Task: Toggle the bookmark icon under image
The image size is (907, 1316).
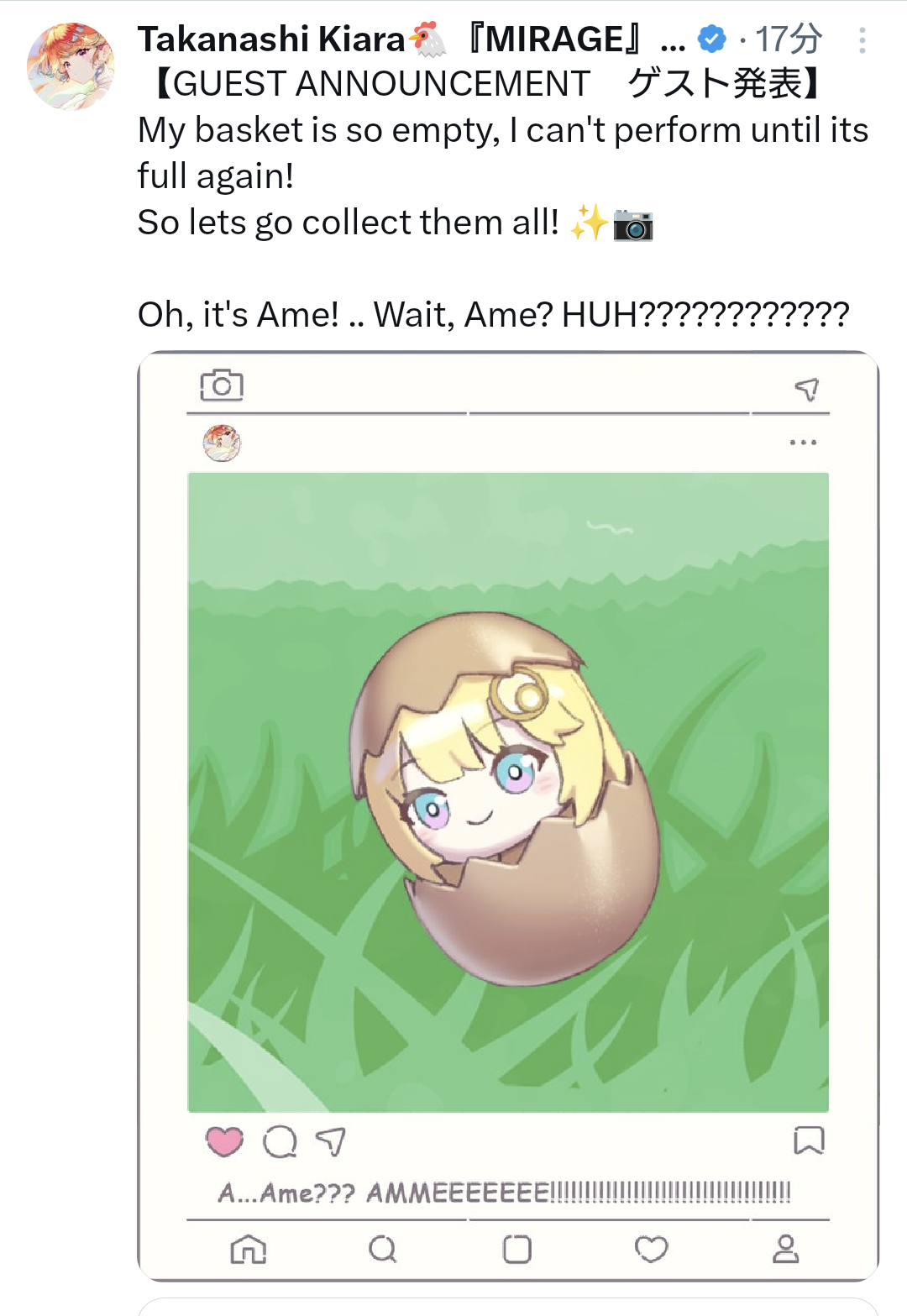Action: pos(809,1140)
